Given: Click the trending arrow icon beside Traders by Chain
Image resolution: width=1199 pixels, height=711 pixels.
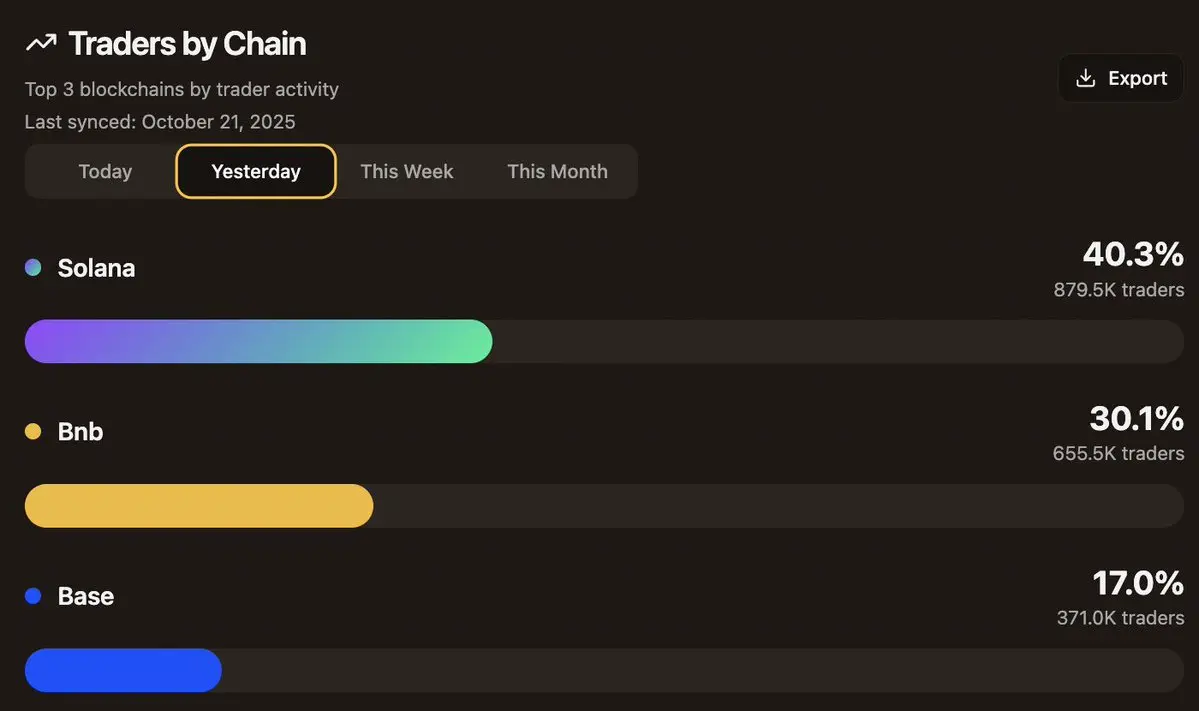Looking at the screenshot, I should coord(41,43).
